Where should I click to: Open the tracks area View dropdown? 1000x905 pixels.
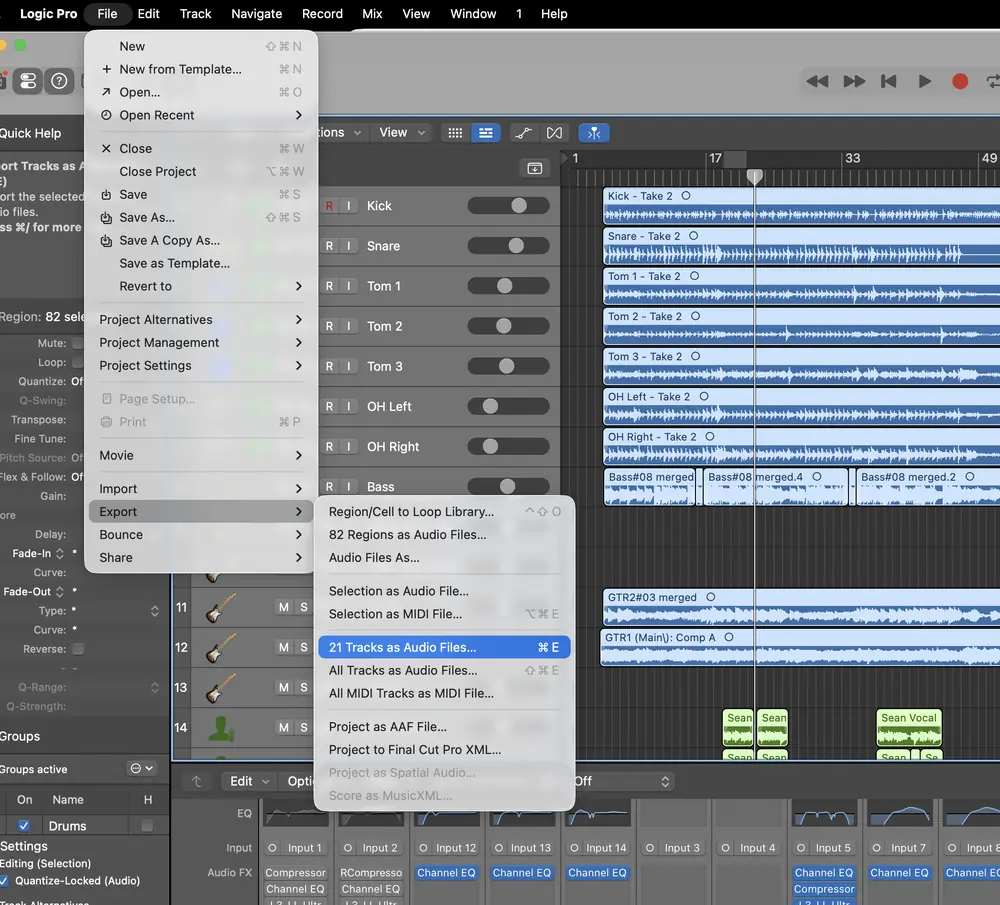tap(402, 133)
